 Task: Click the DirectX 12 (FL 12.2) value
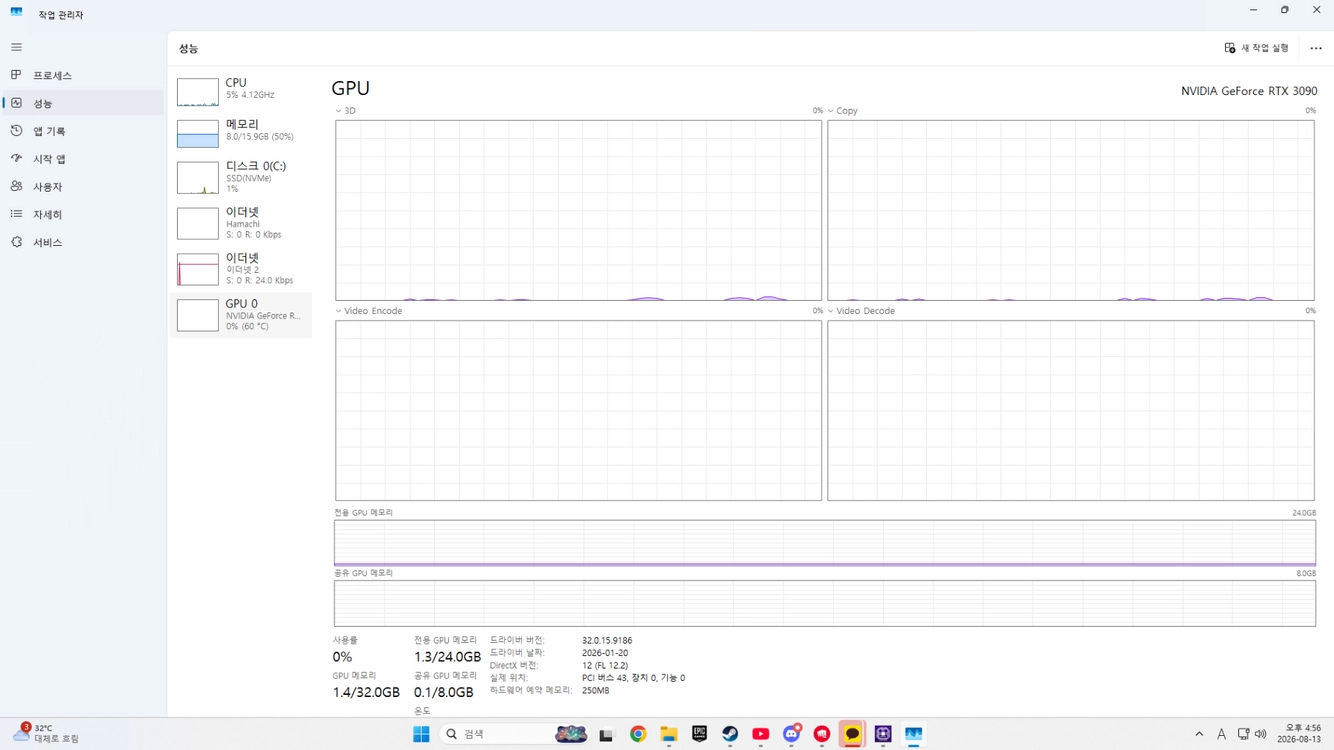tap(605, 665)
